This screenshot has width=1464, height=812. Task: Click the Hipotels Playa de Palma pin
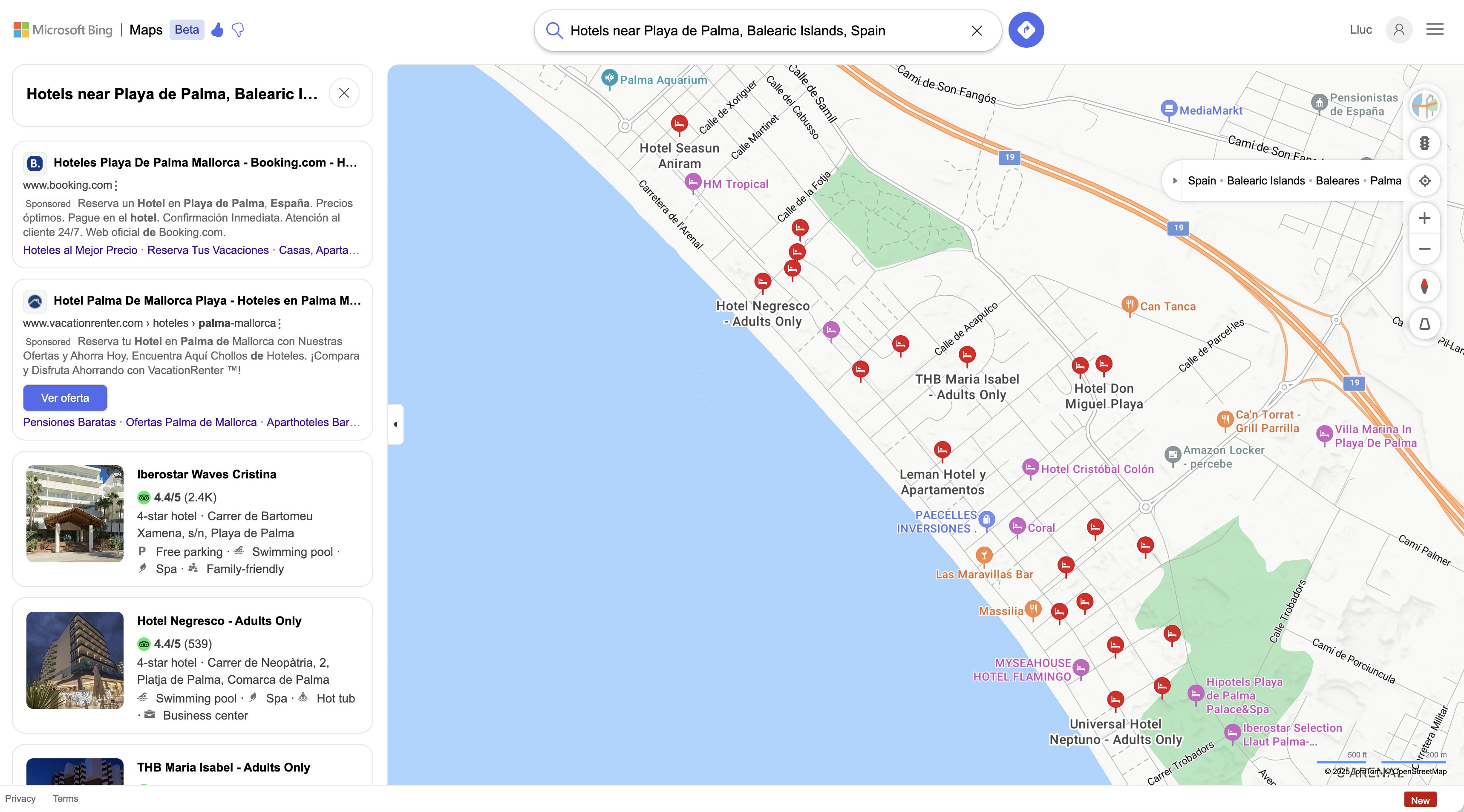point(1196,694)
